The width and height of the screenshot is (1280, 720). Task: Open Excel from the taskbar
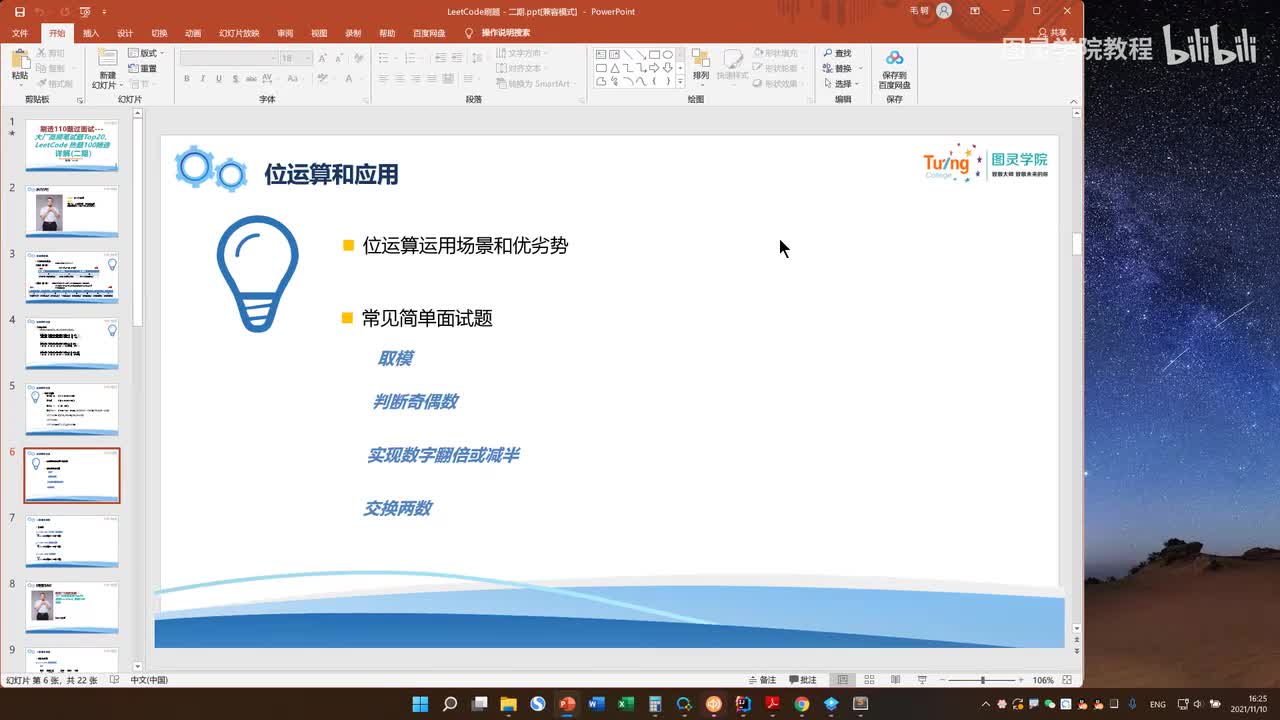[x=625, y=704]
